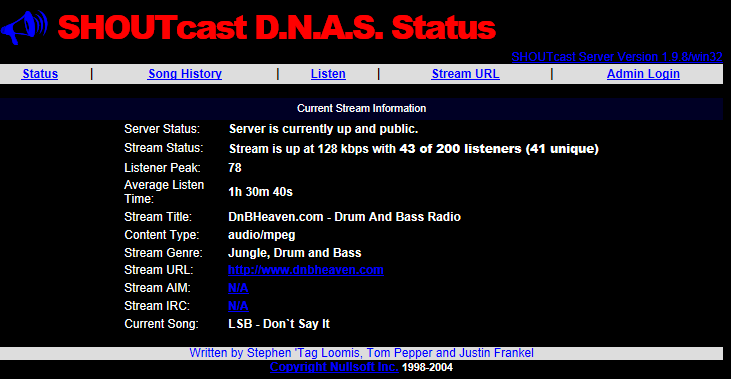Open the Status page link
This screenshot has height=379, width=731.
tap(40, 74)
